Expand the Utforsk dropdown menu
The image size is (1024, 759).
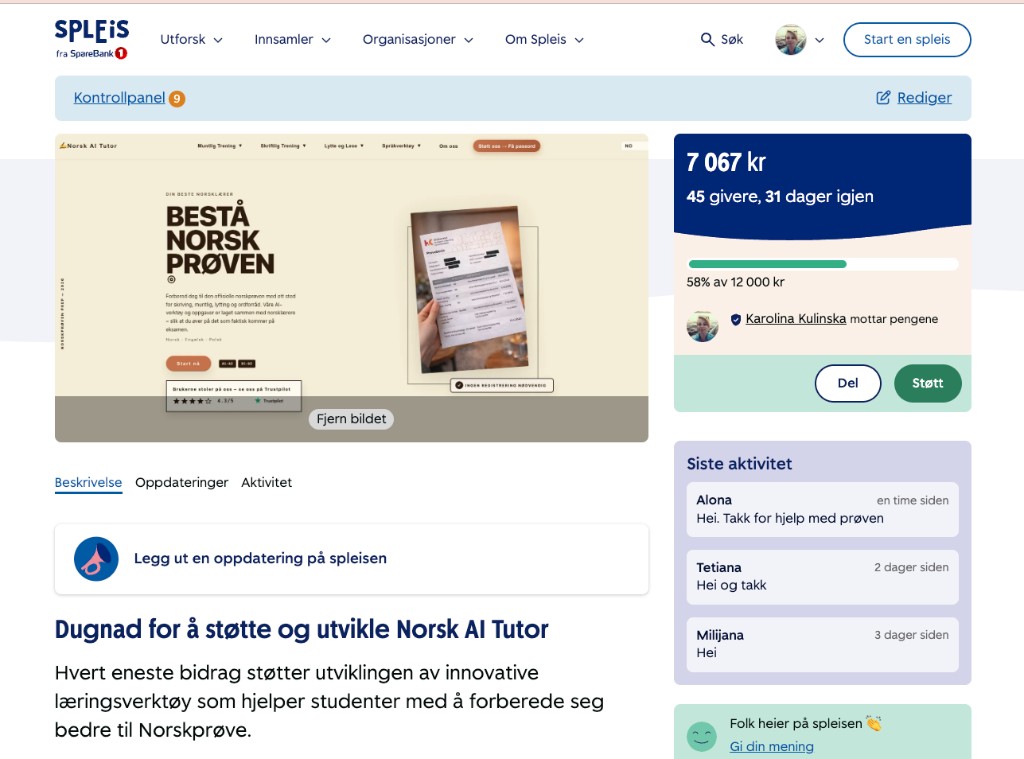point(191,40)
